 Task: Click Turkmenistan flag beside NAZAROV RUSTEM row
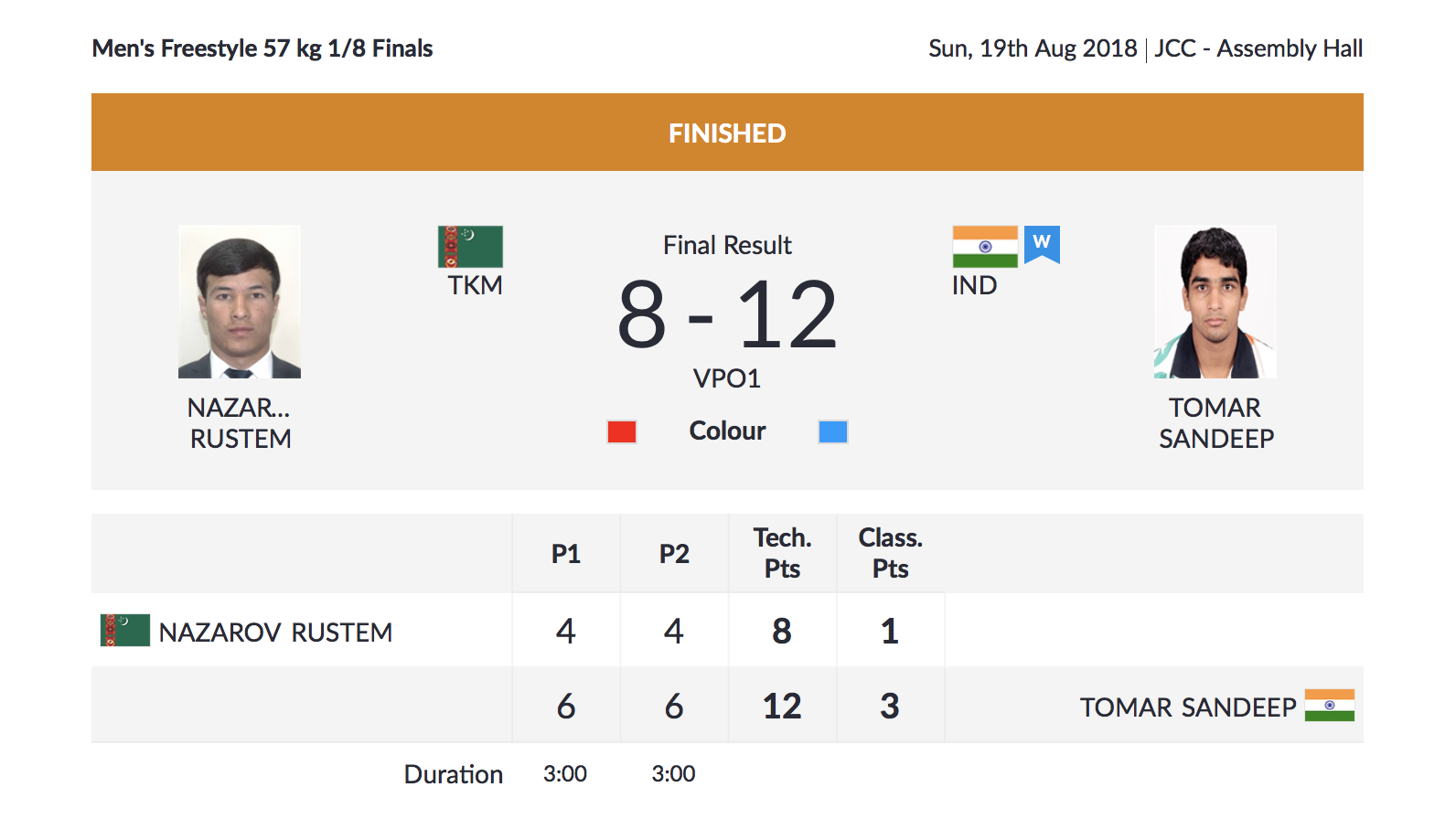(125, 630)
